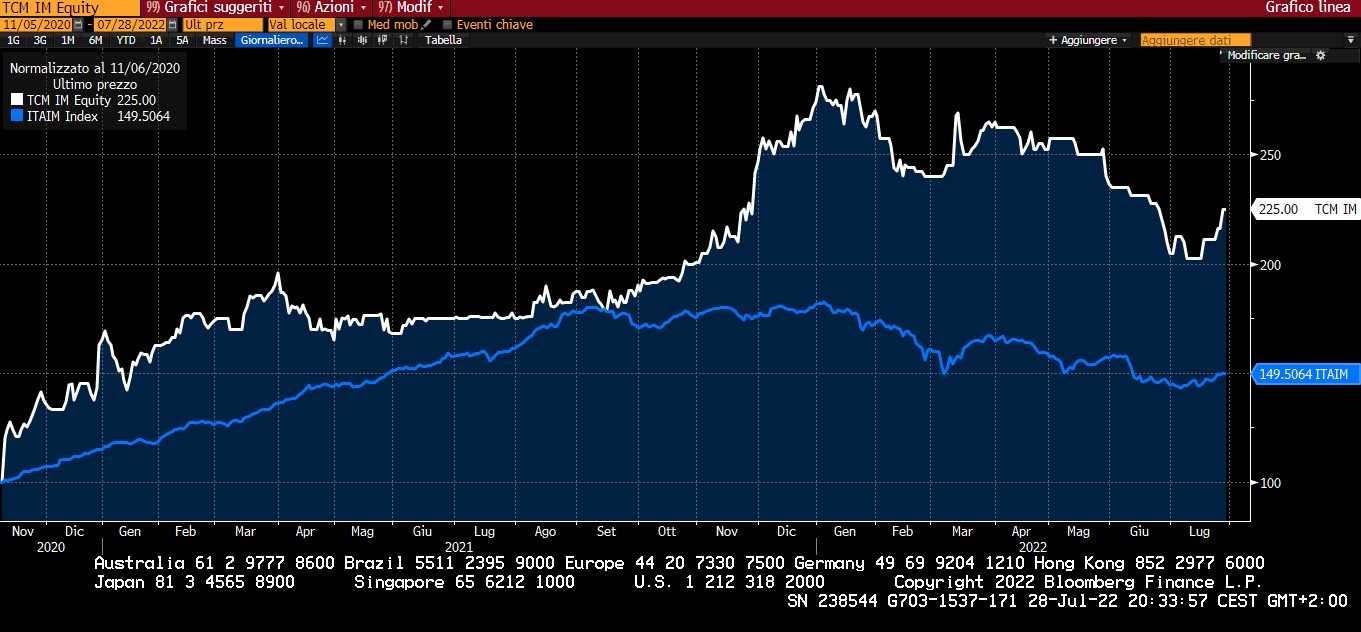This screenshot has width=1361, height=632.
Task: Click the Ult prz field
Action: pos(223,24)
